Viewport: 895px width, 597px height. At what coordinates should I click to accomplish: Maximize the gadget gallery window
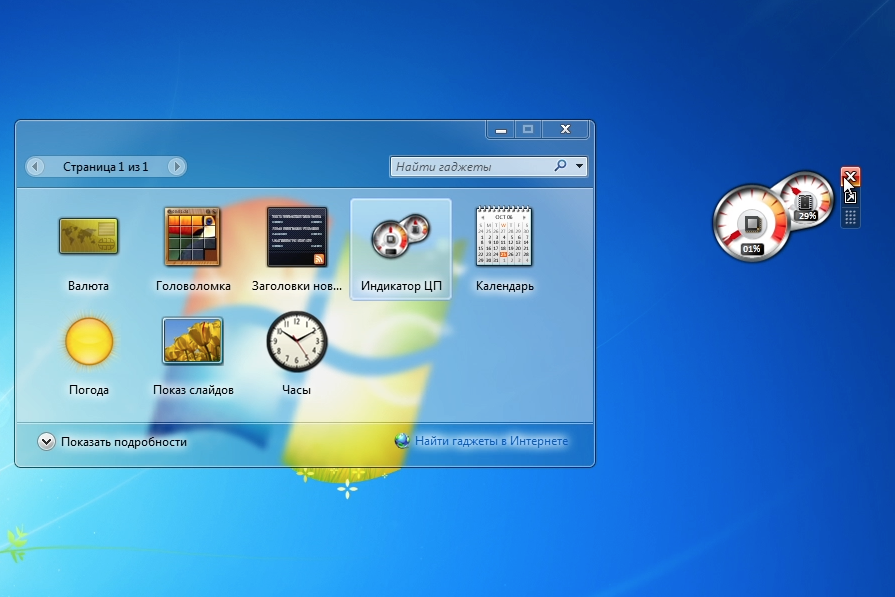(x=528, y=130)
